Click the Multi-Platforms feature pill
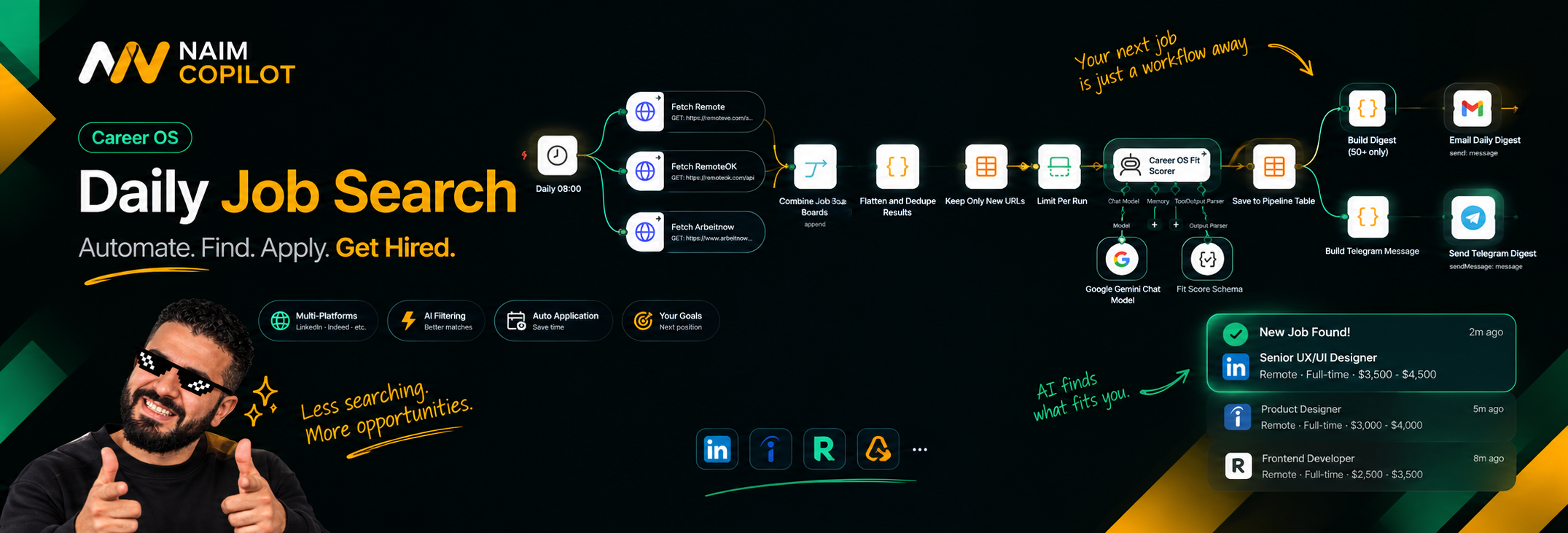The height and width of the screenshot is (533, 1568). point(318,321)
